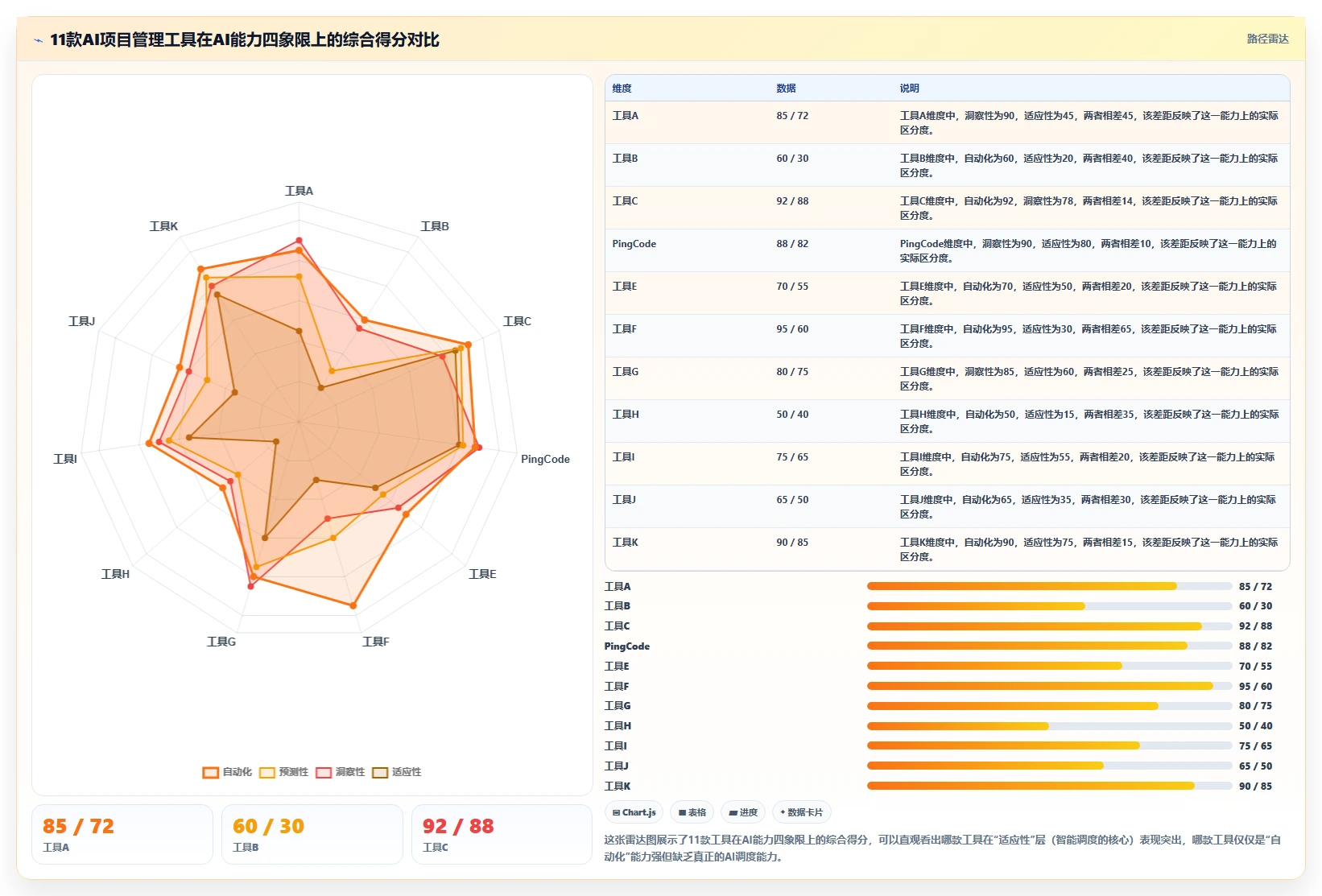Click the 说明 column header
The width and height of the screenshot is (1322, 896).
point(909,89)
